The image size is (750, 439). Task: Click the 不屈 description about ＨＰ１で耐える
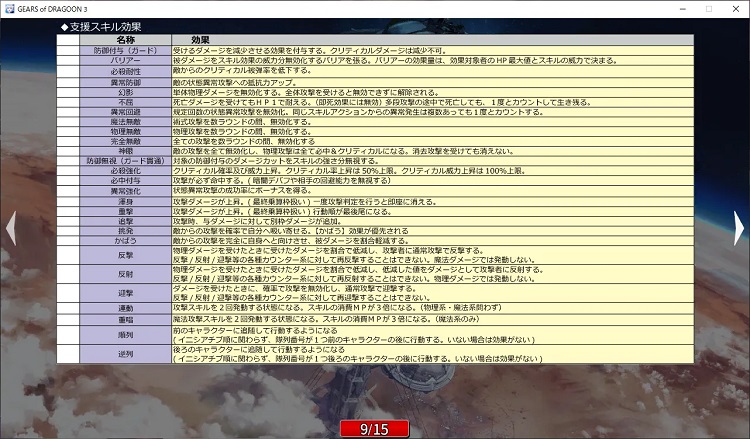(x=383, y=102)
